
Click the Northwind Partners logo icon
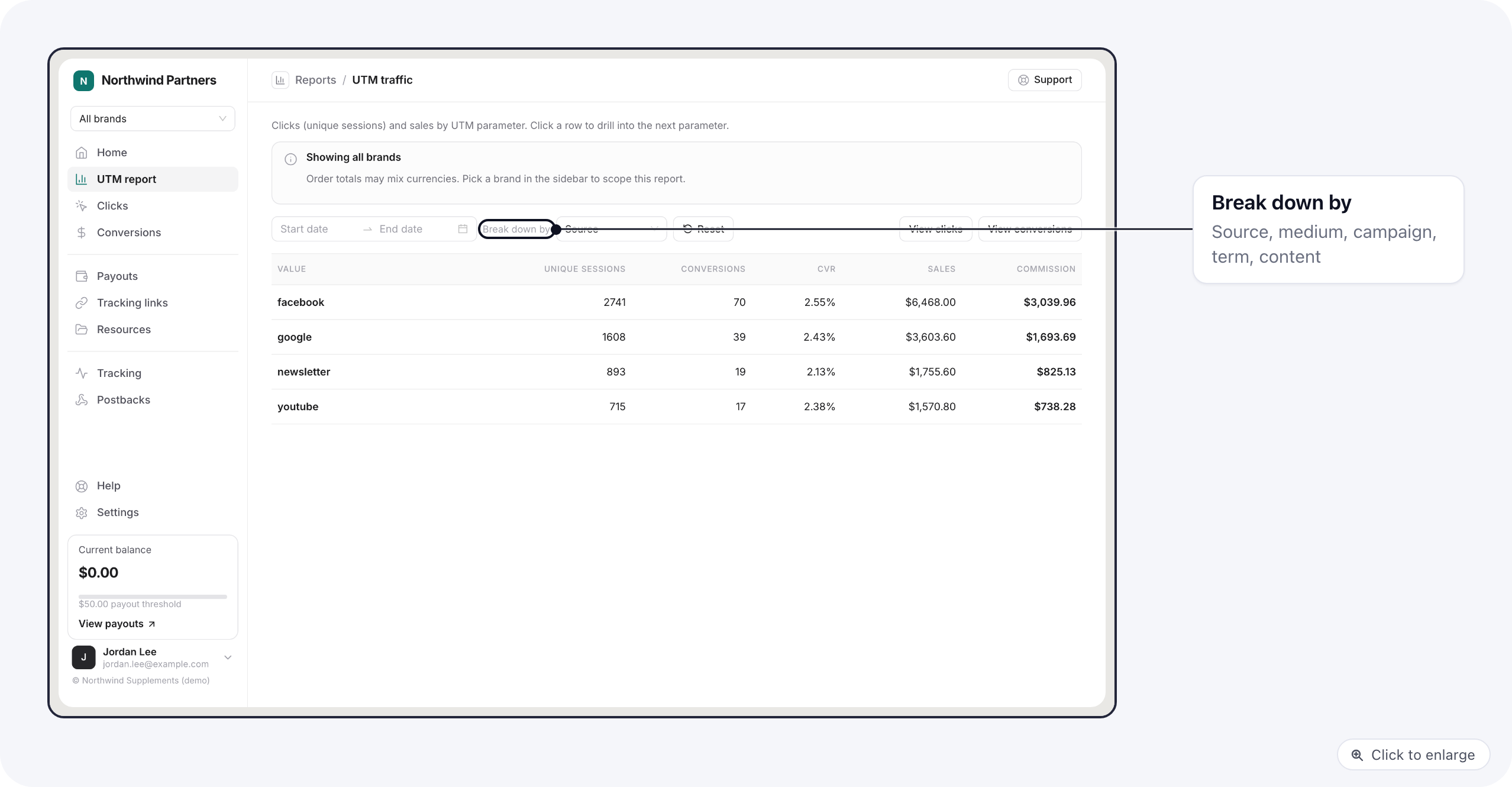coord(83,80)
